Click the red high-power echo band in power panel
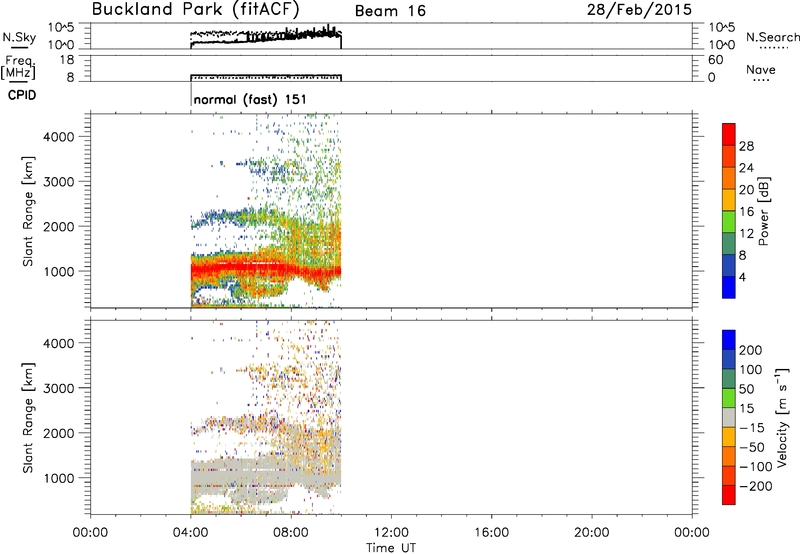The height and width of the screenshot is (554, 800). [x=265, y=269]
